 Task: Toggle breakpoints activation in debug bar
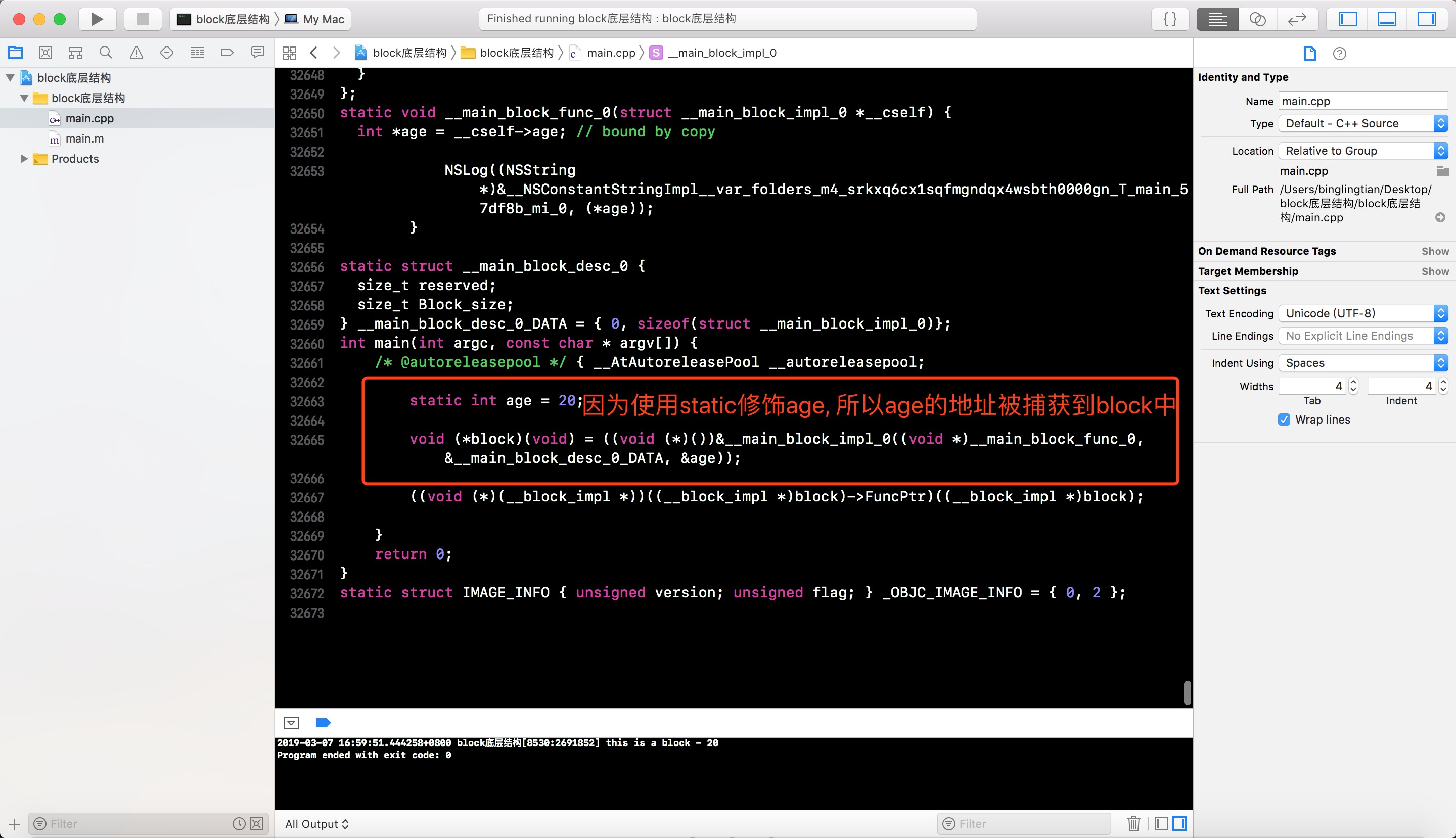coord(323,723)
